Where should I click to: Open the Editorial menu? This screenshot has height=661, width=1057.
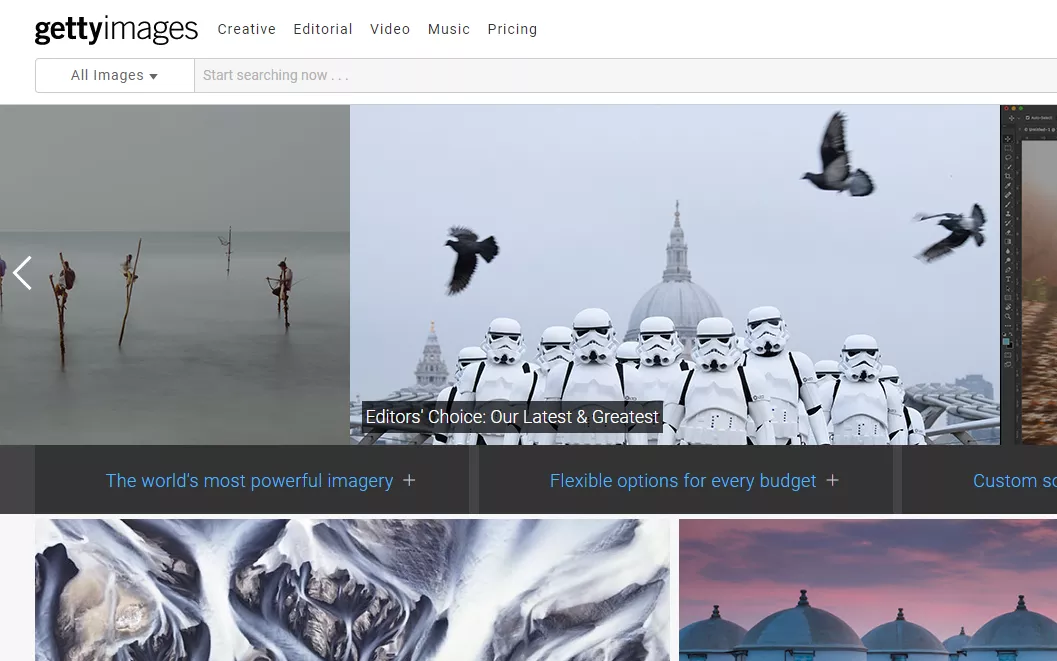point(323,29)
